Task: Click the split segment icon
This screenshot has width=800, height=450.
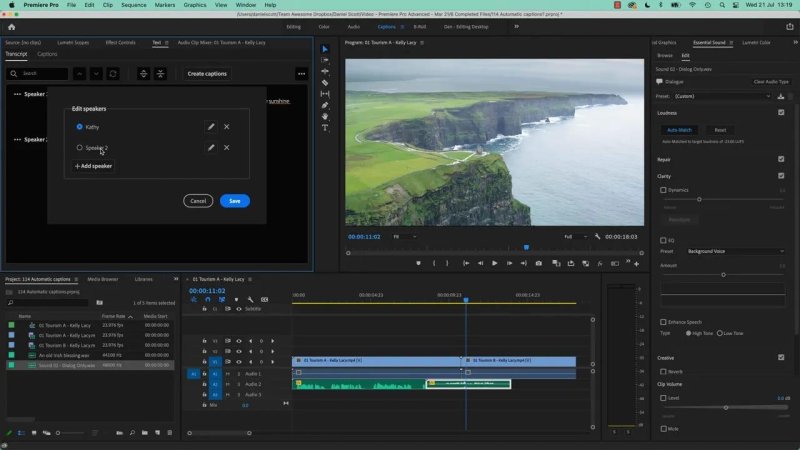Action: coord(143,74)
